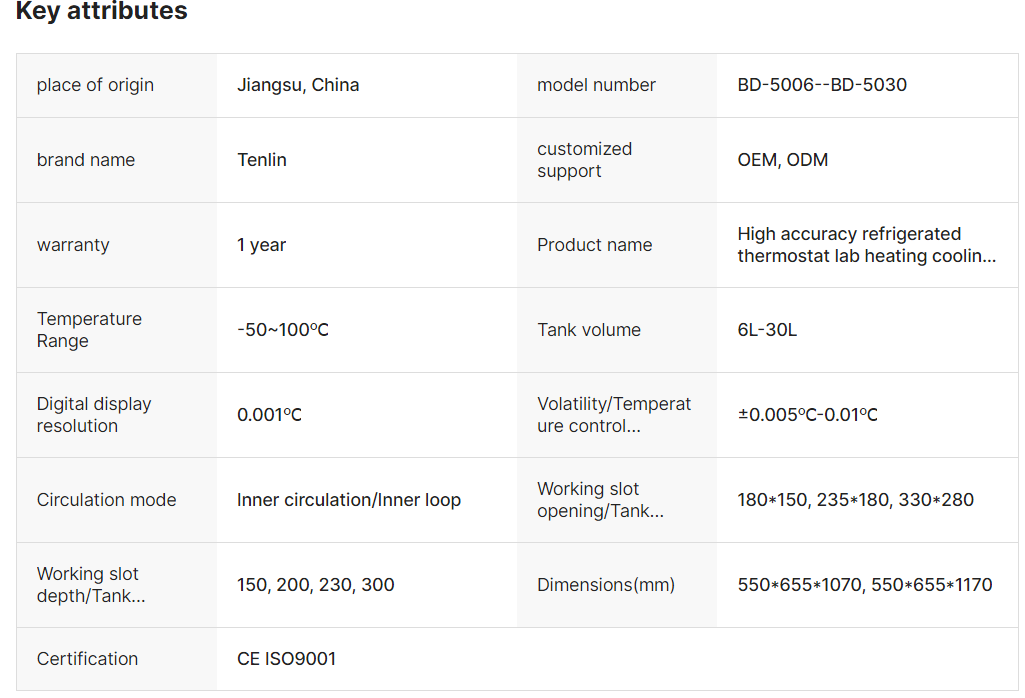Click the Key attributes heading
This screenshot has width=1025, height=698.
point(101,12)
